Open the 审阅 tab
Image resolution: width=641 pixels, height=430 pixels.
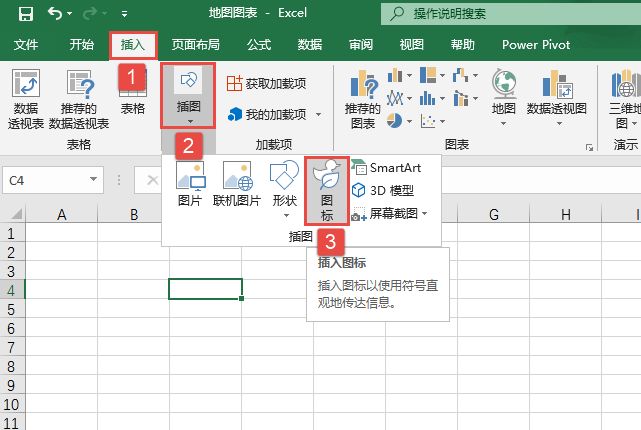point(361,44)
